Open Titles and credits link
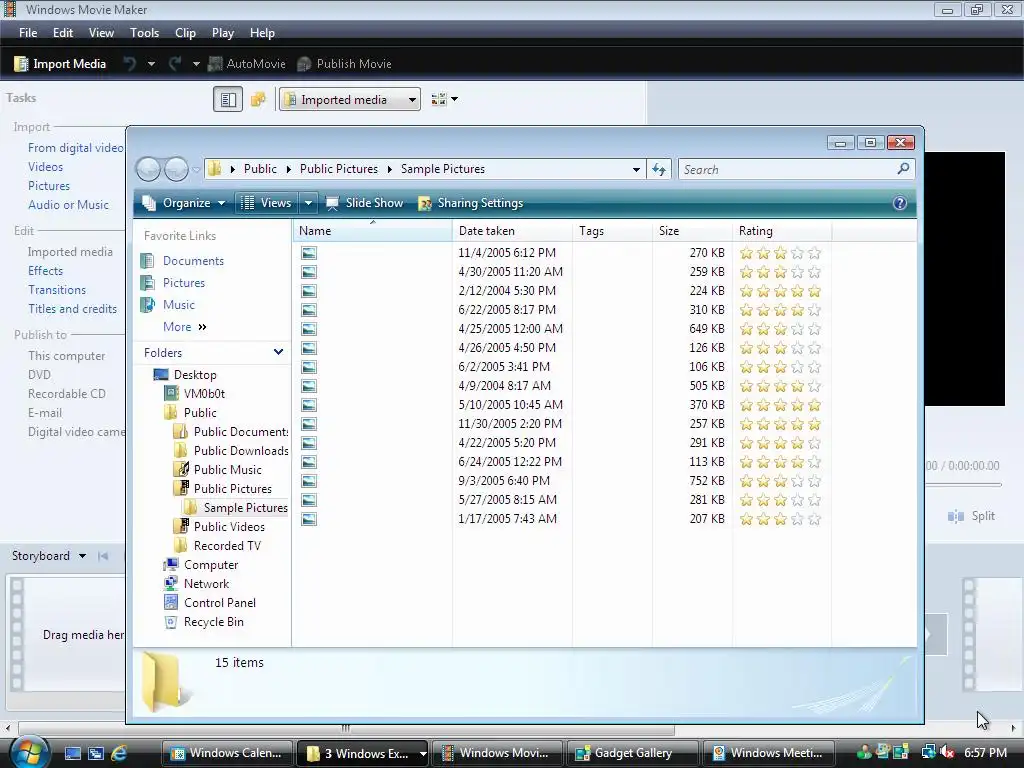Viewport: 1024px width, 768px height. tap(72, 308)
